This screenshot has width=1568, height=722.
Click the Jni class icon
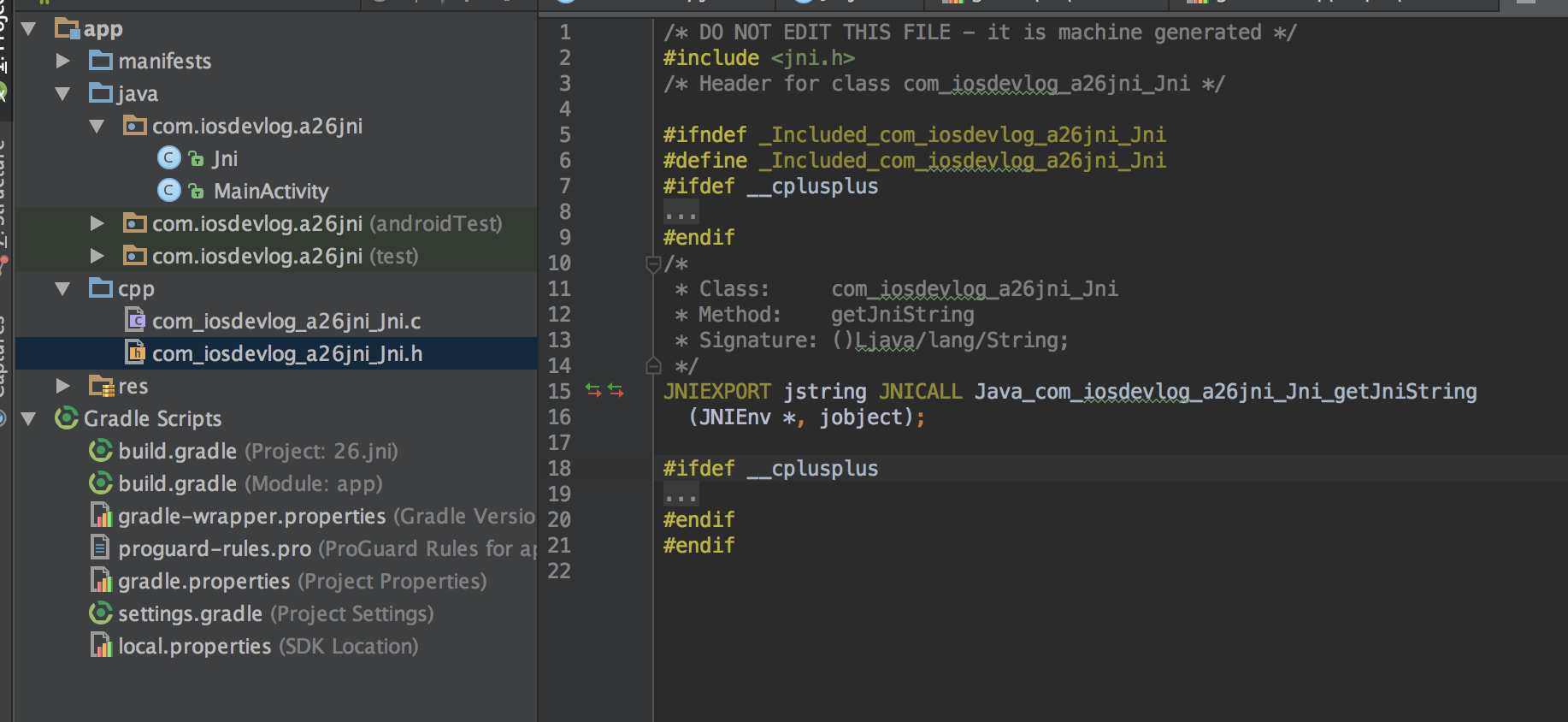coord(169,158)
